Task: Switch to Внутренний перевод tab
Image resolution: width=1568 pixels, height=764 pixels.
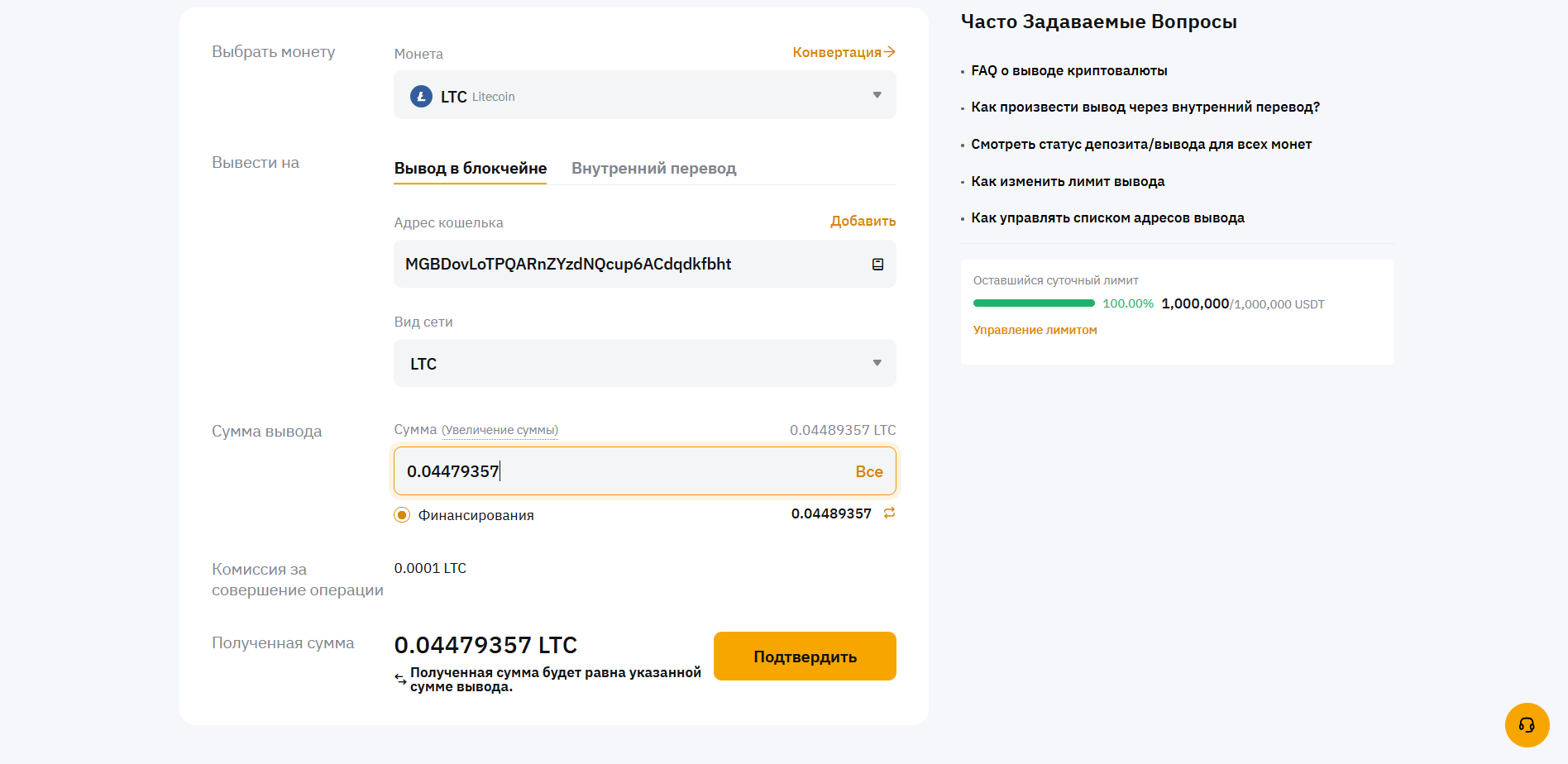Action: [653, 169]
